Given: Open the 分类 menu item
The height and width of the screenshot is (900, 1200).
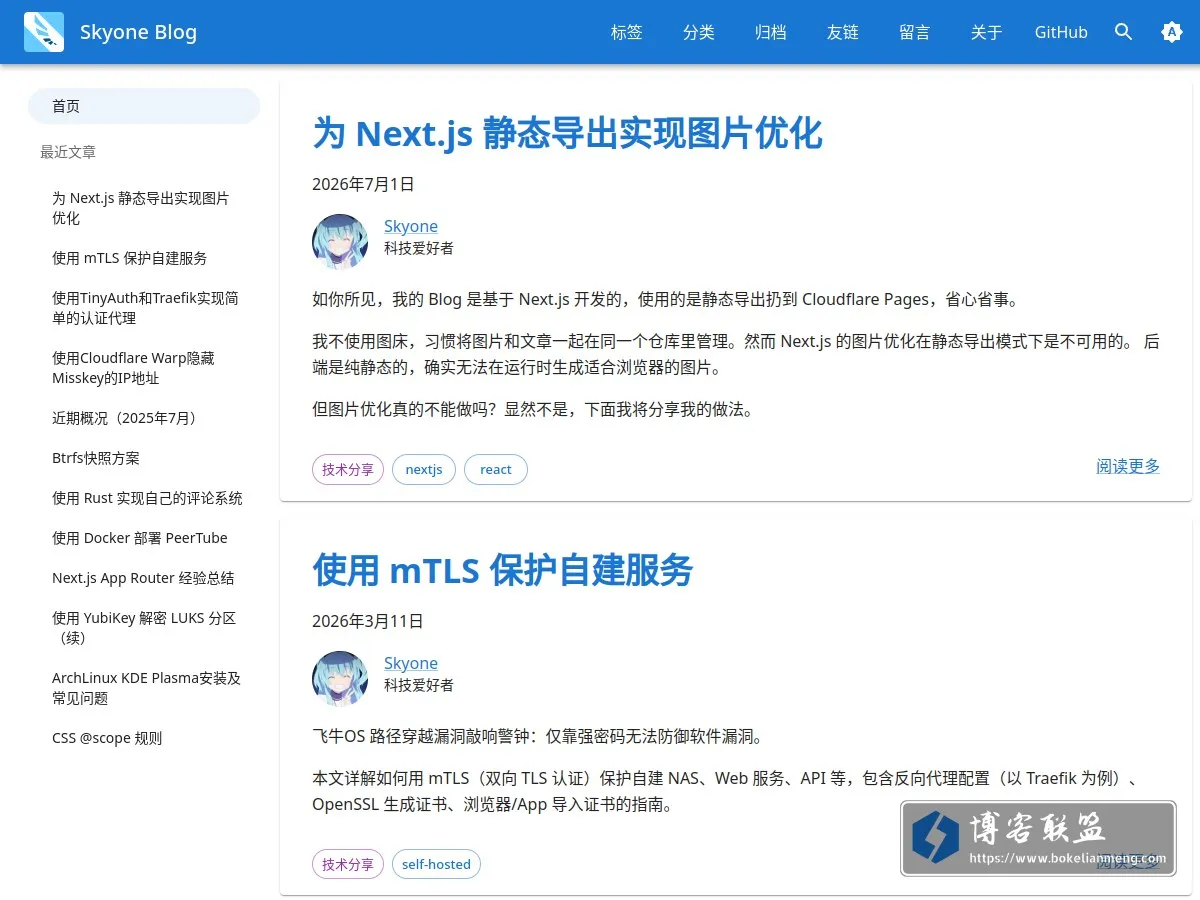Looking at the screenshot, I should click(x=699, y=32).
